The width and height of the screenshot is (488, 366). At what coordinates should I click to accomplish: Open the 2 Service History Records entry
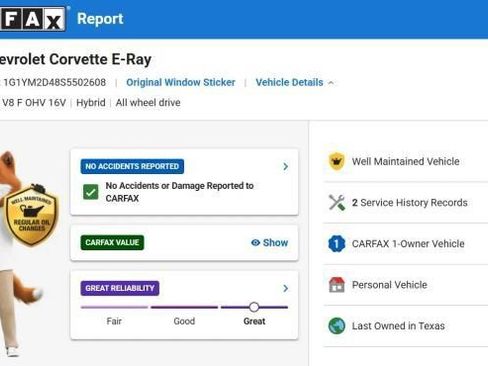pos(410,202)
